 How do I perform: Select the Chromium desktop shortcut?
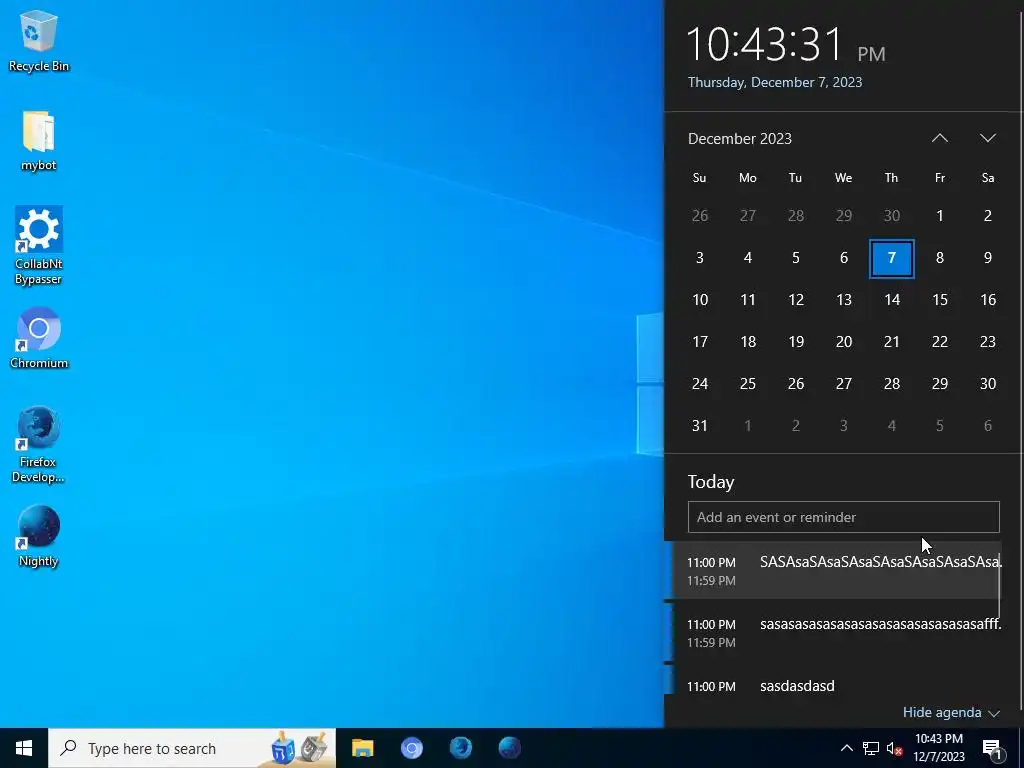pyautogui.click(x=39, y=339)
